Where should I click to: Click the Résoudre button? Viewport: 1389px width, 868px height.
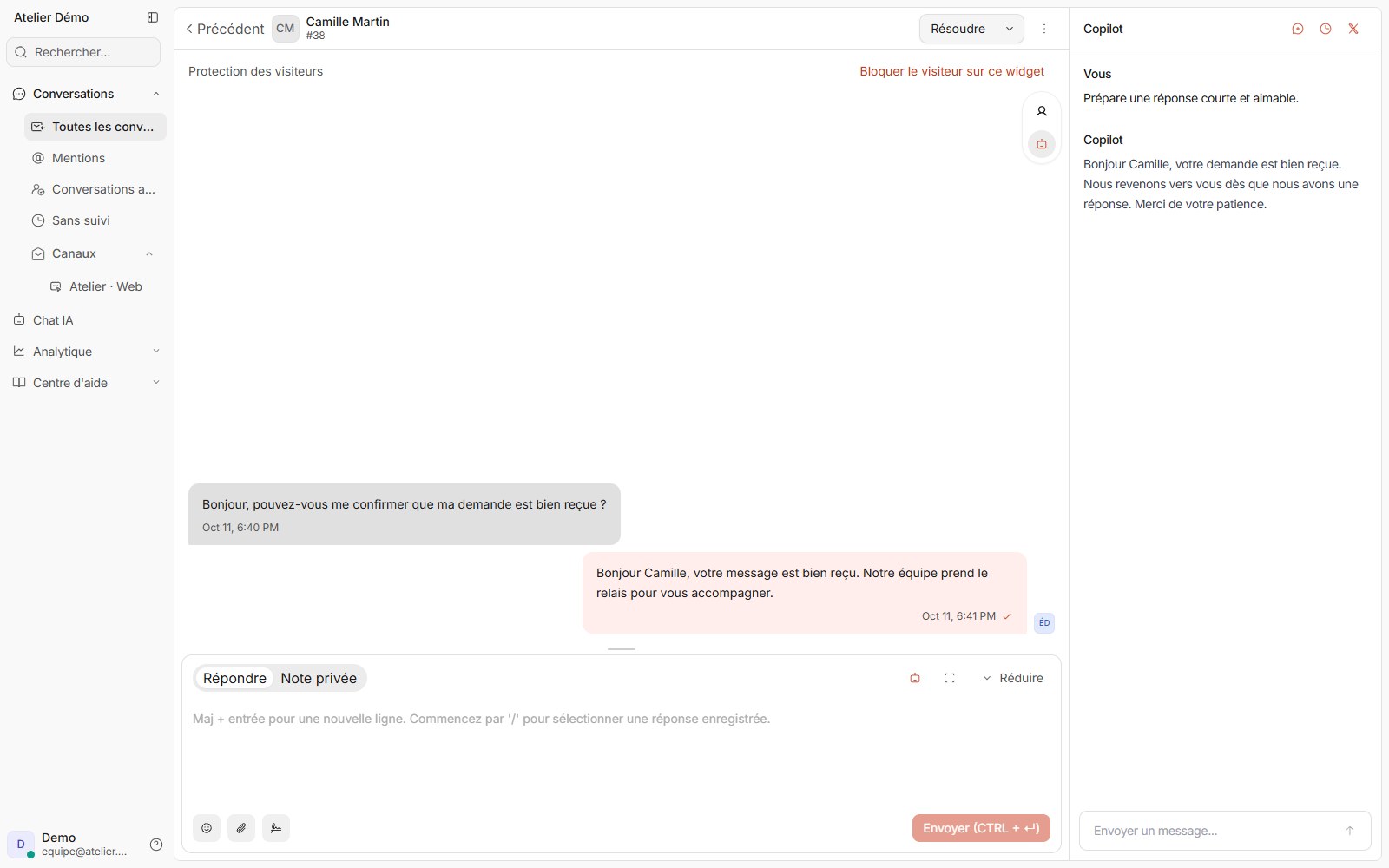tap(958, 29)
